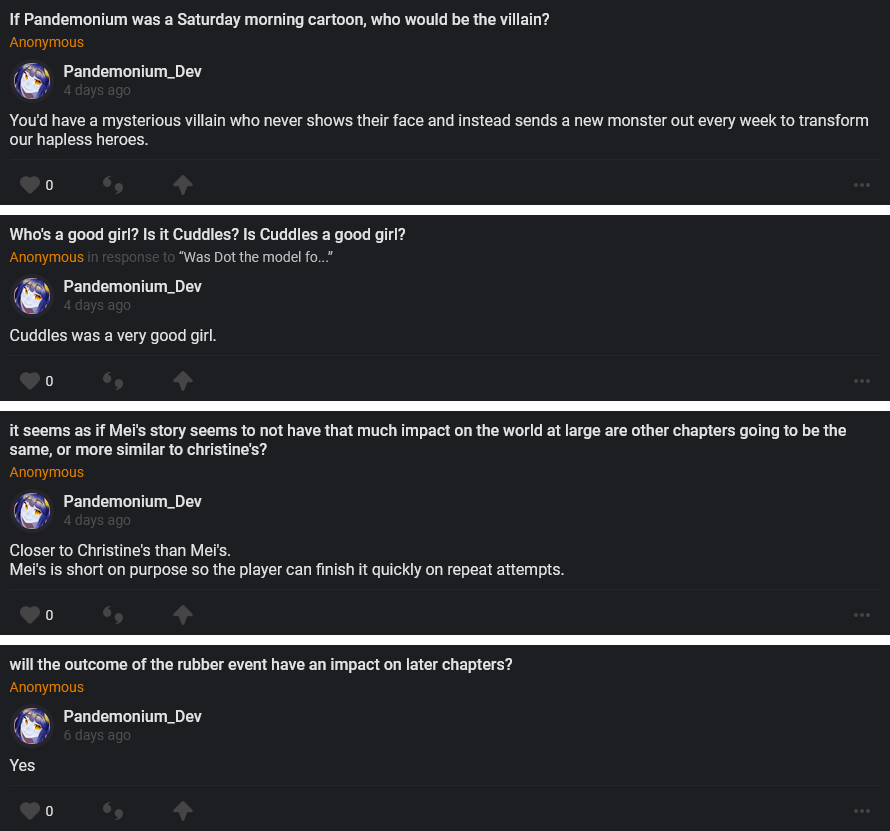Open Pandemonium_Dev profile from the Cuddles answer
Screen dimensions: 890x831
132,287
